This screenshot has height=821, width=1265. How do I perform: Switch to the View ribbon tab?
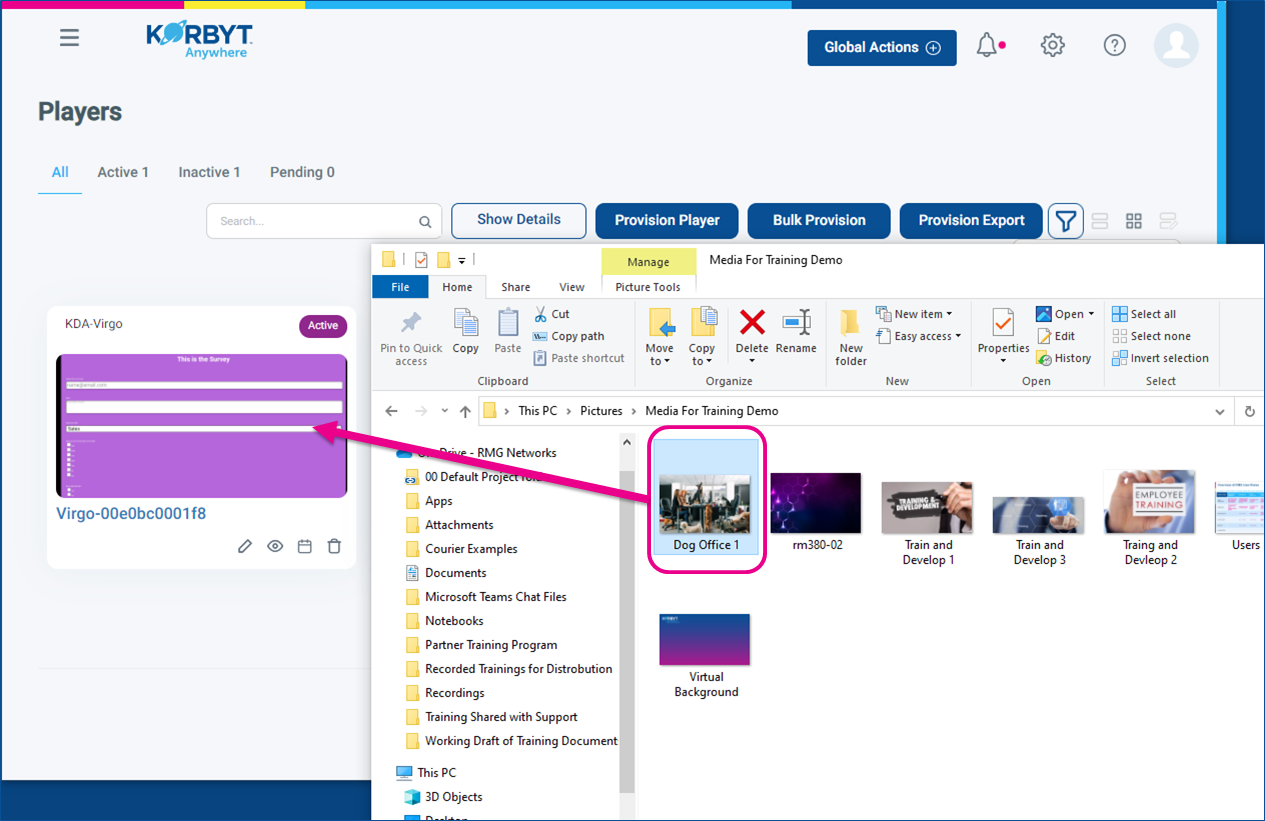(x=572, y=287)
